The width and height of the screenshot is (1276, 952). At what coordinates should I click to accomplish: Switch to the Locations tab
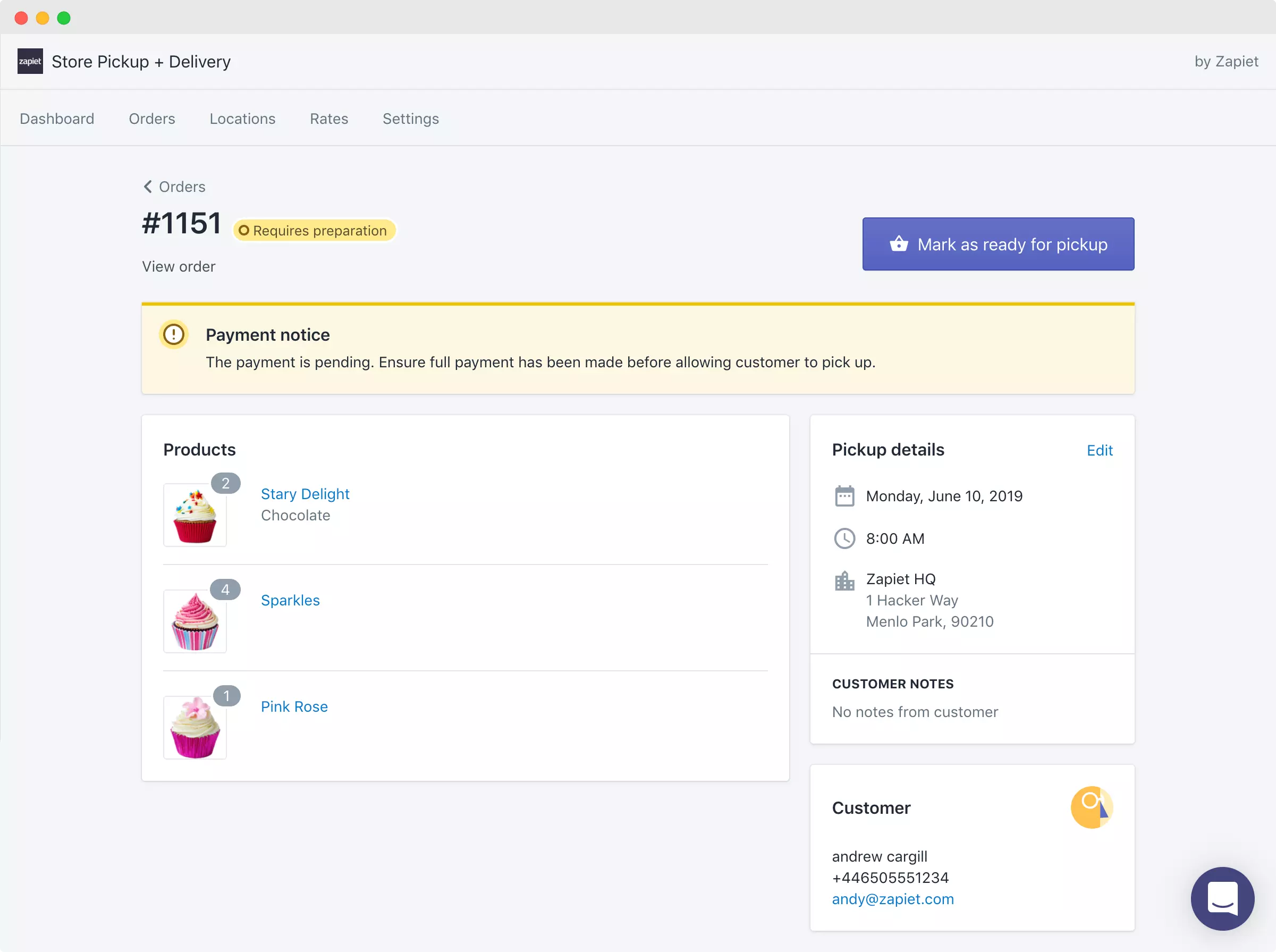click(242, 119)
